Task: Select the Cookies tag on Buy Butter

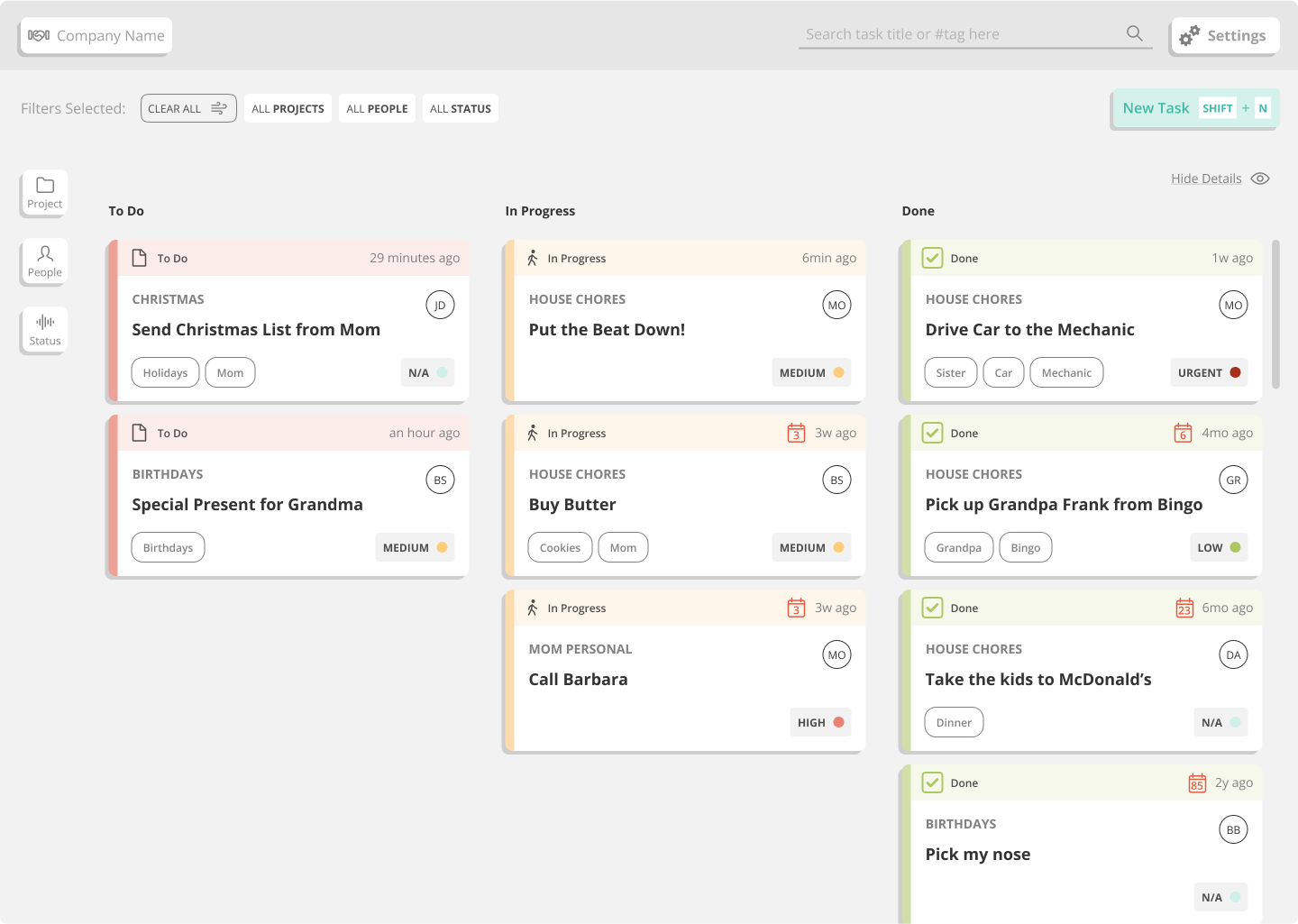Action: (x=560, y=547)
